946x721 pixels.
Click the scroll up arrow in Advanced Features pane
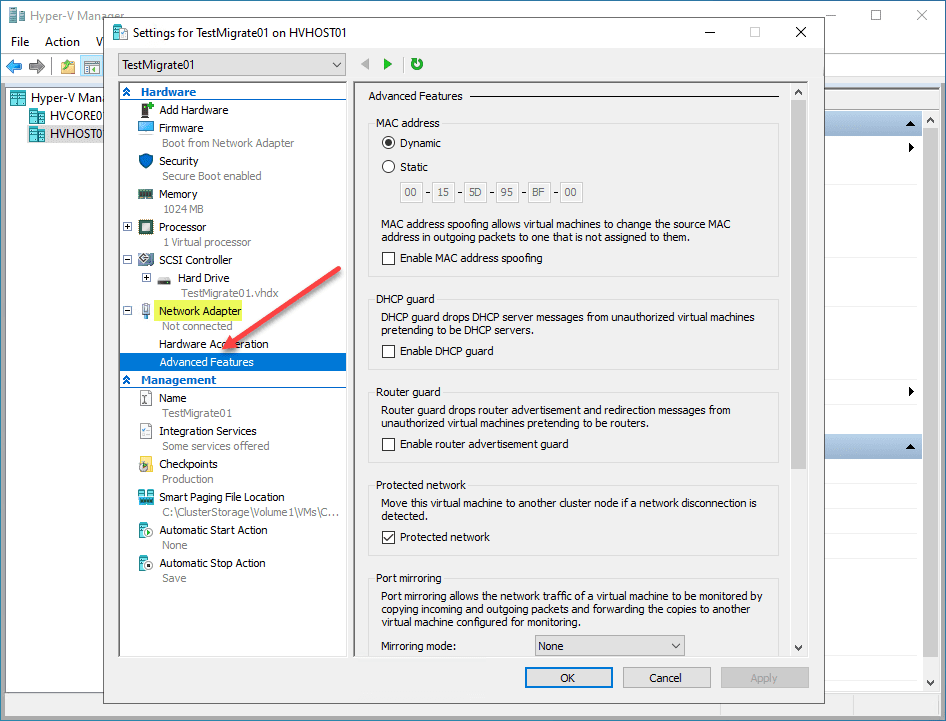click(798, 92)
